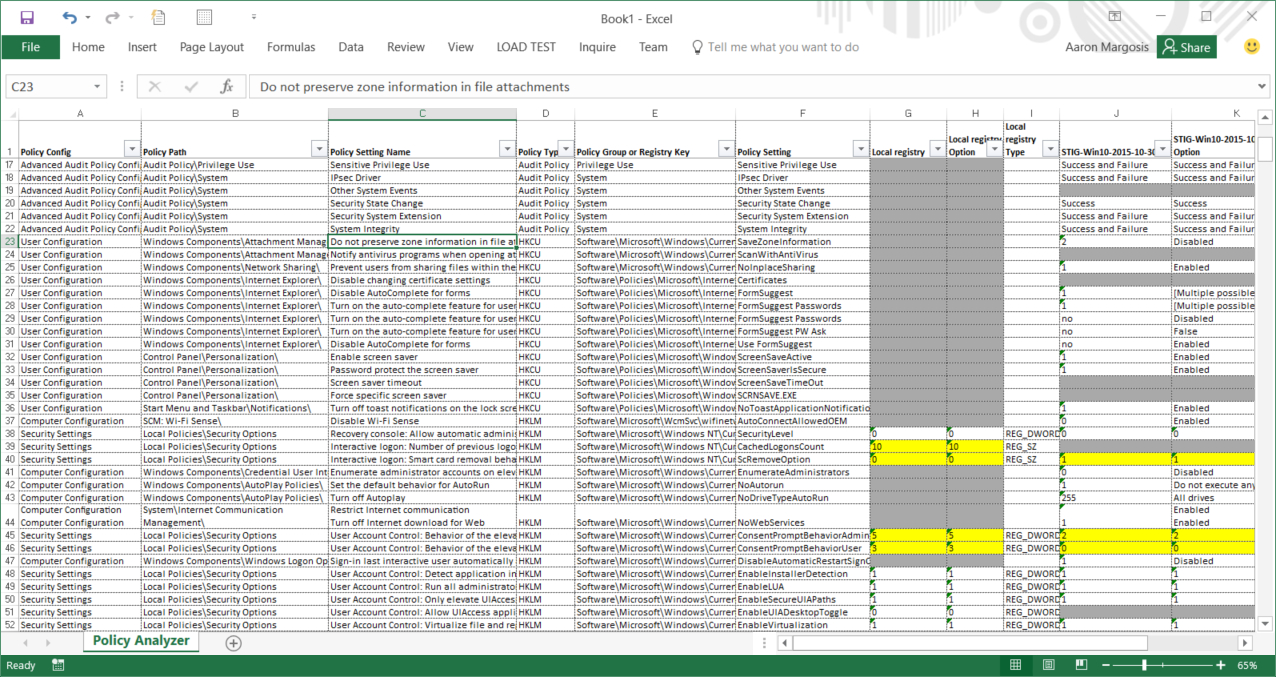Click the macro recording icon in status bar
Screen dimensions: 1276x677
point(58,665)
